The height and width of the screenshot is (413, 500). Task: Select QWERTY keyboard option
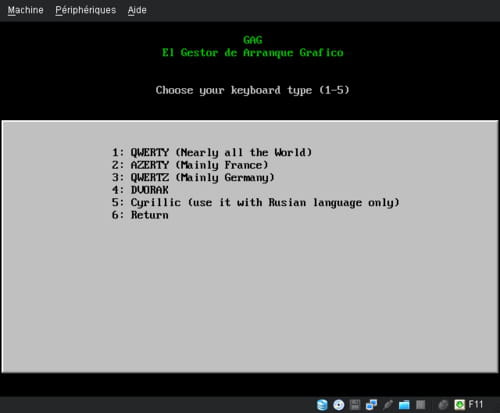212,152
